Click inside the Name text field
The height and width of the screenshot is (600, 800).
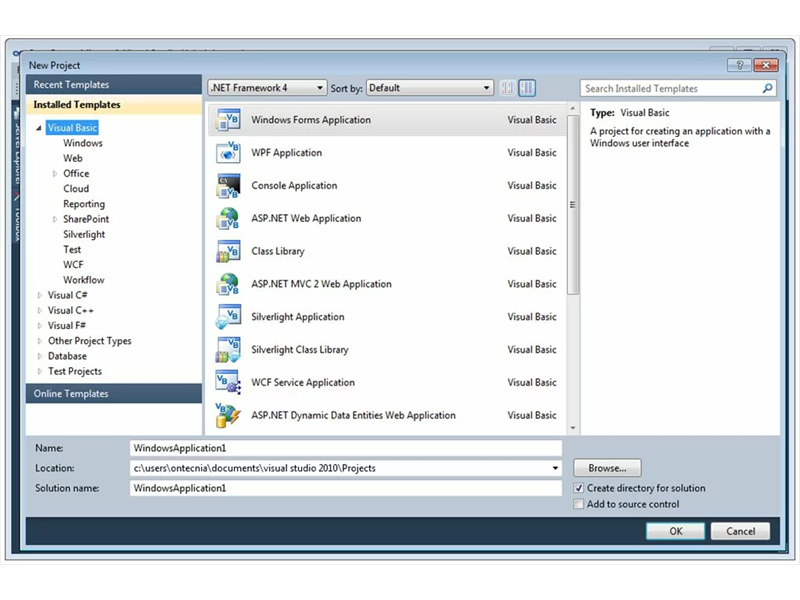pyautogui.click(x=346, y=448)
